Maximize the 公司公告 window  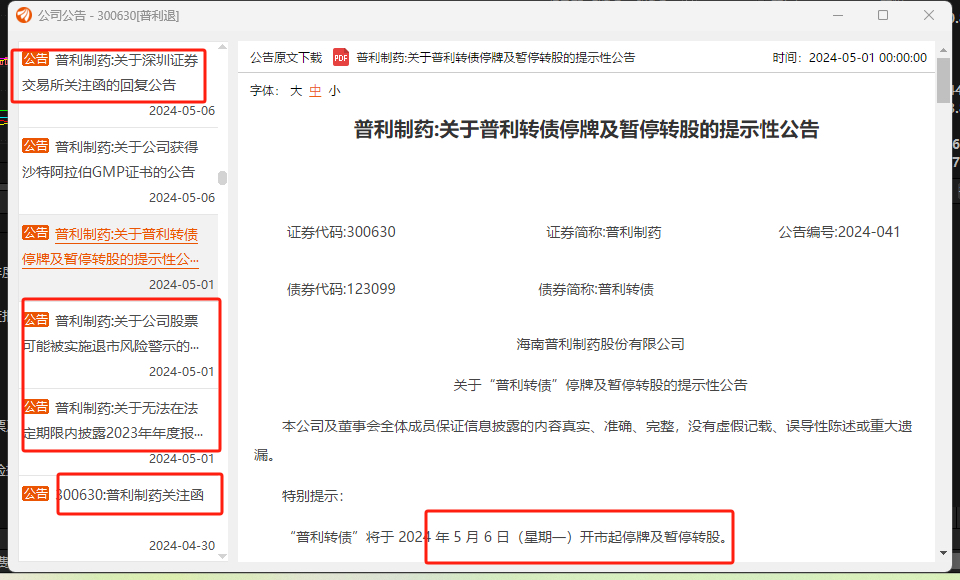pos(883,15)
